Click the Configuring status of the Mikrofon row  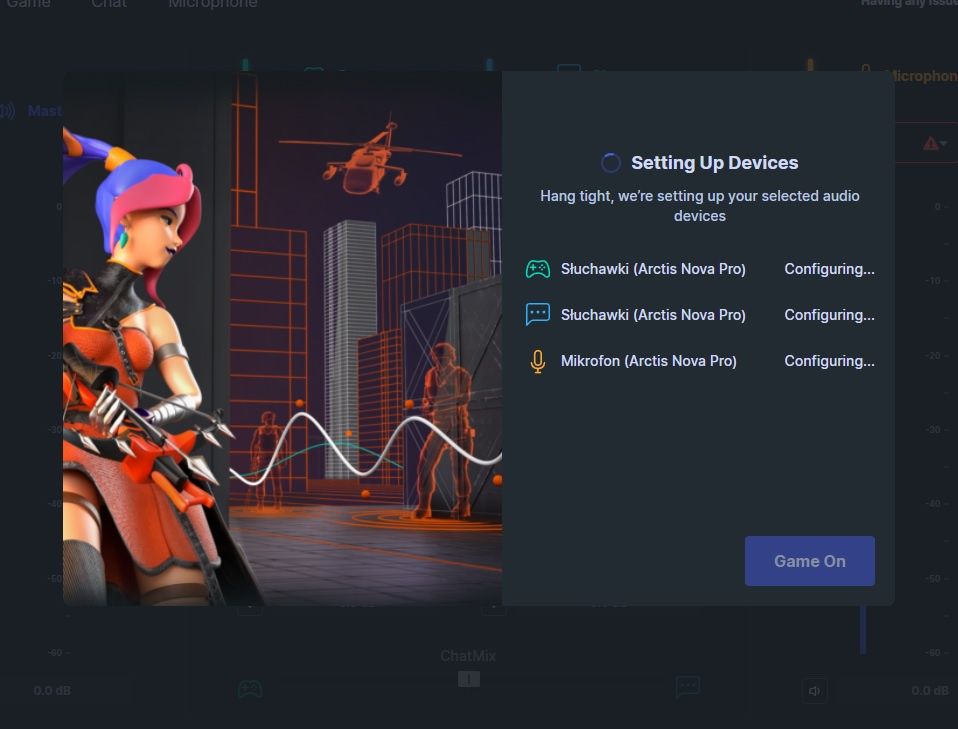829,361
